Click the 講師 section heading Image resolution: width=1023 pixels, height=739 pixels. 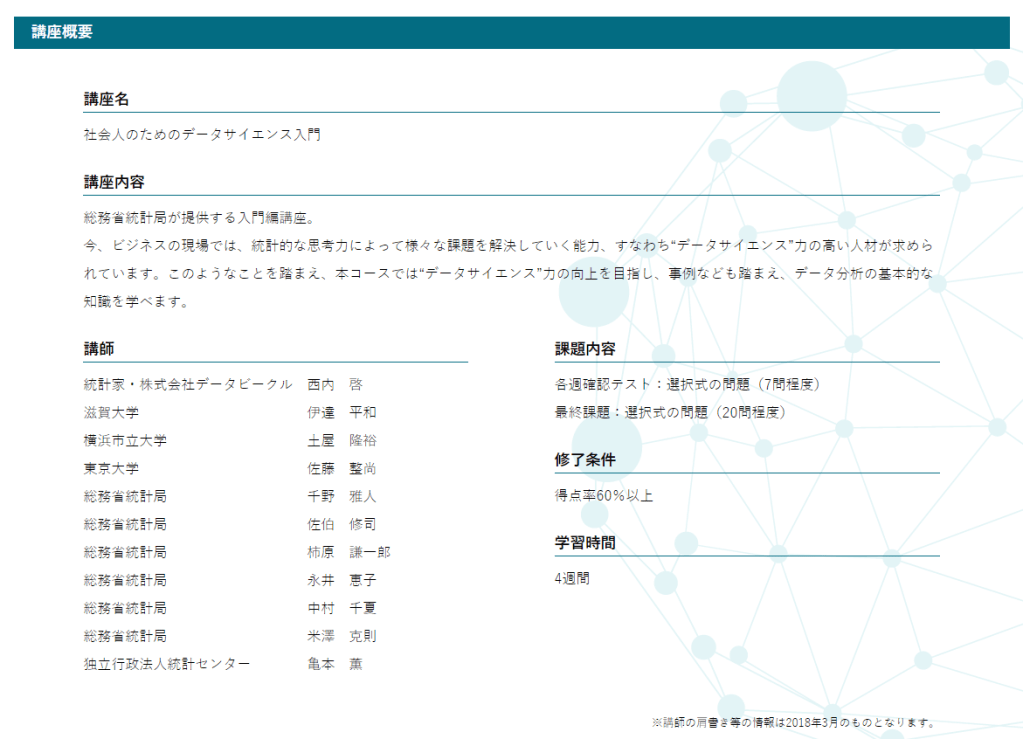99,349
